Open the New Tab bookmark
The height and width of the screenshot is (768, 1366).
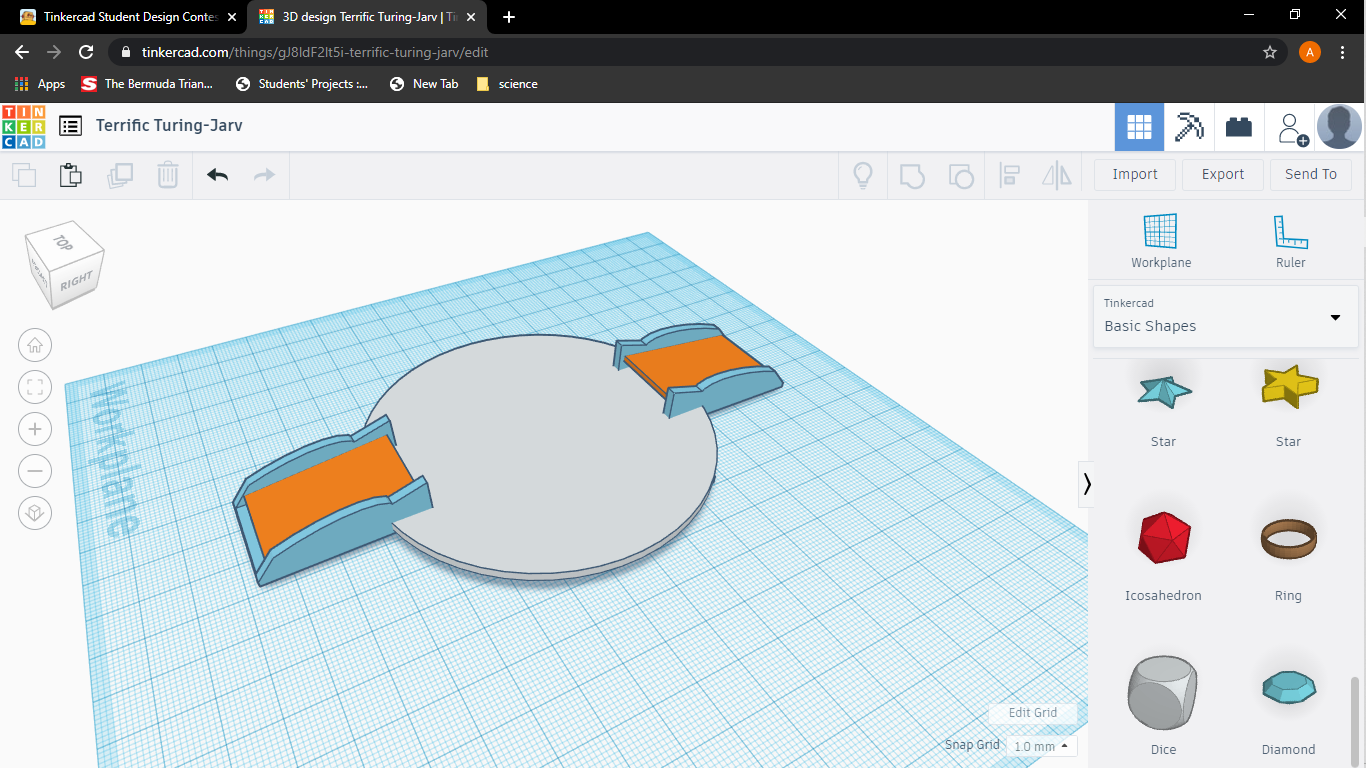(424, 84)
